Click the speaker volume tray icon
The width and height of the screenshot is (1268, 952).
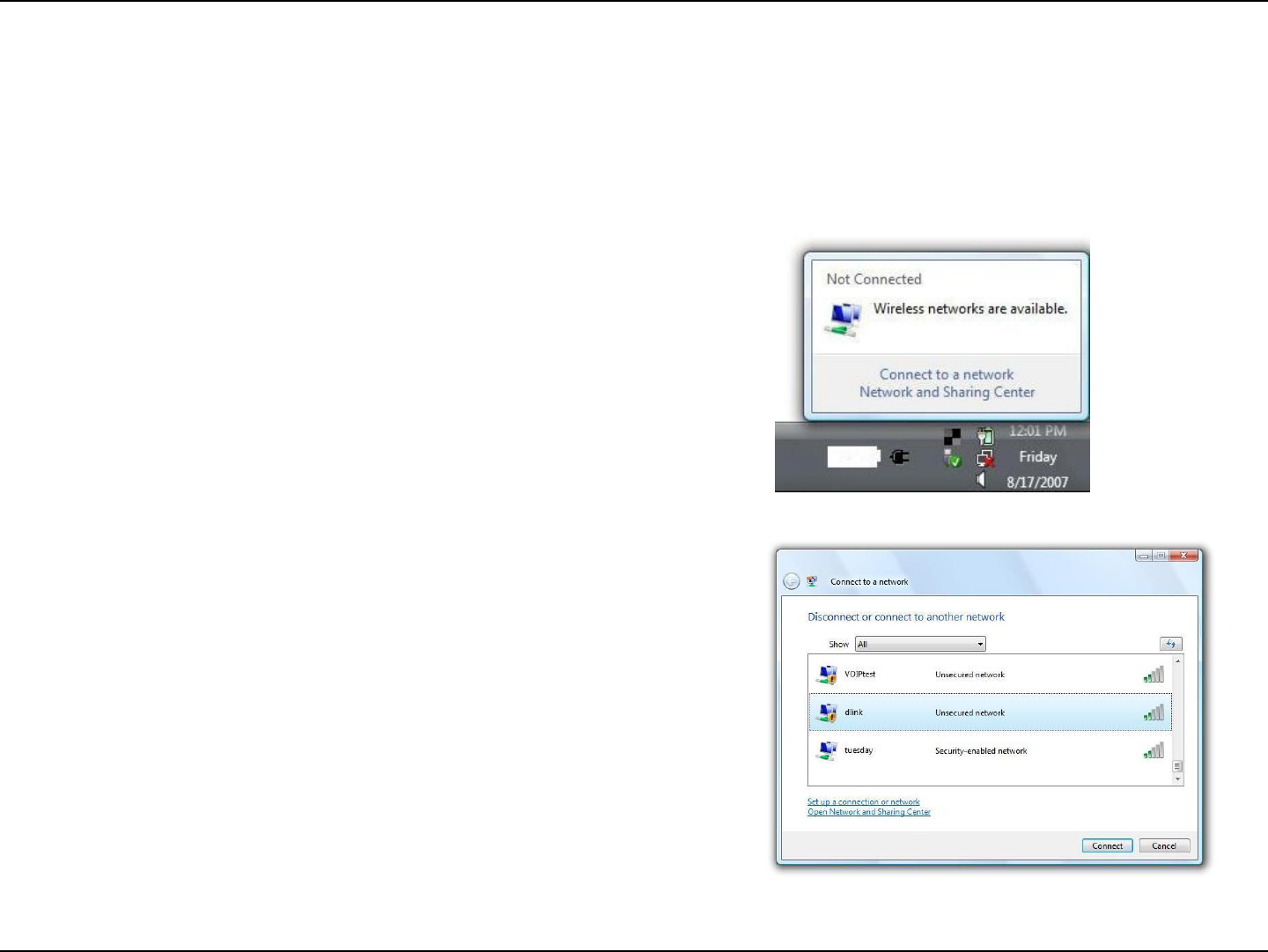[980, 479]
